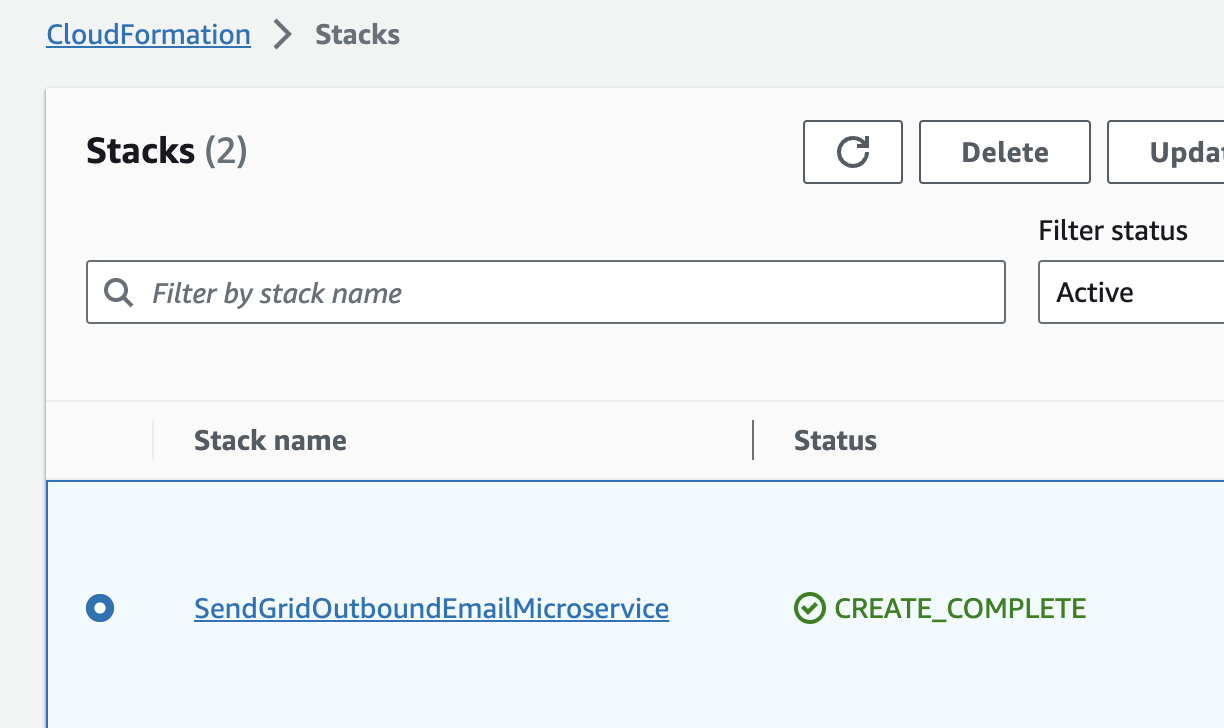The width and height of the screenshot is (1224, 728).
Task: Open the CloudFormation breadcrumb link
Action: coord(149,35)
